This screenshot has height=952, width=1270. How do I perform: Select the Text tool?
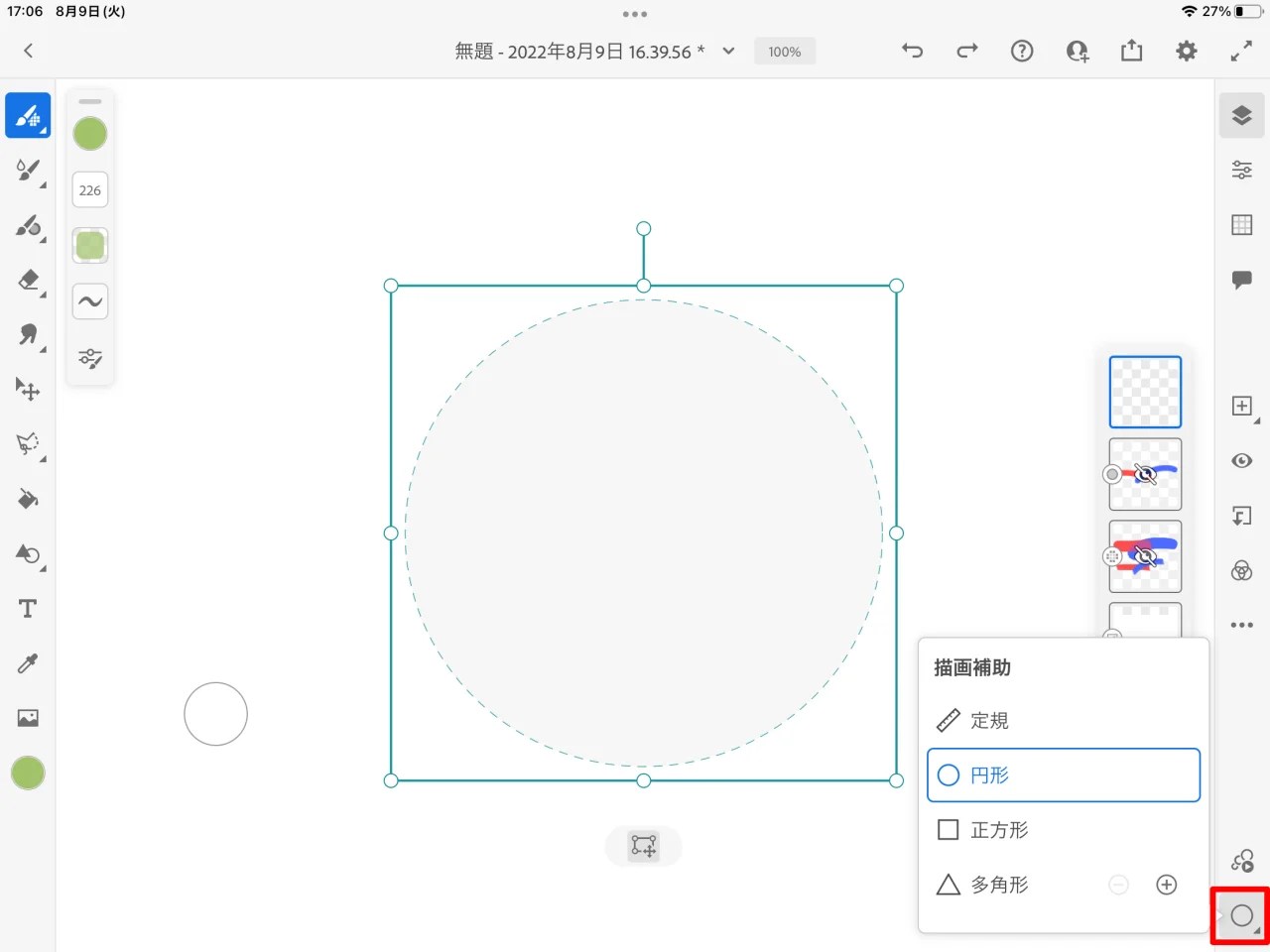28,608
